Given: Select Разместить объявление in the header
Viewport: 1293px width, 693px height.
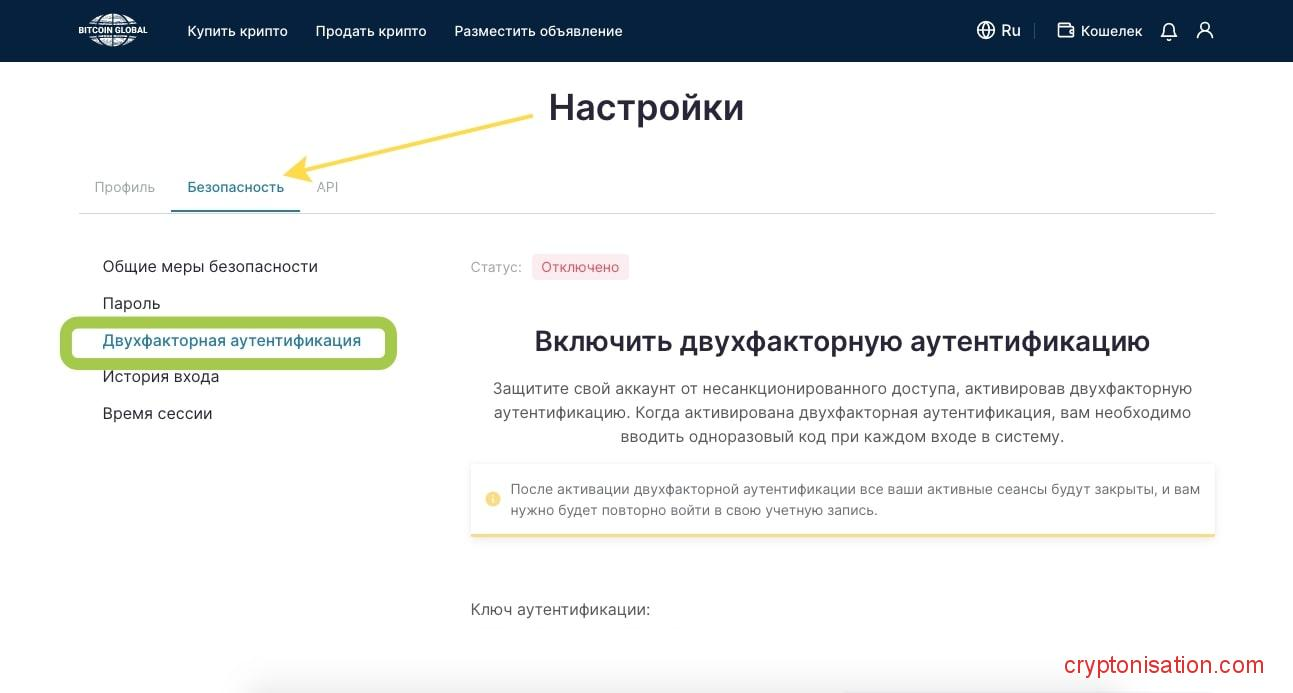Looking at the screenshot, I should click(x=538, y=31).
